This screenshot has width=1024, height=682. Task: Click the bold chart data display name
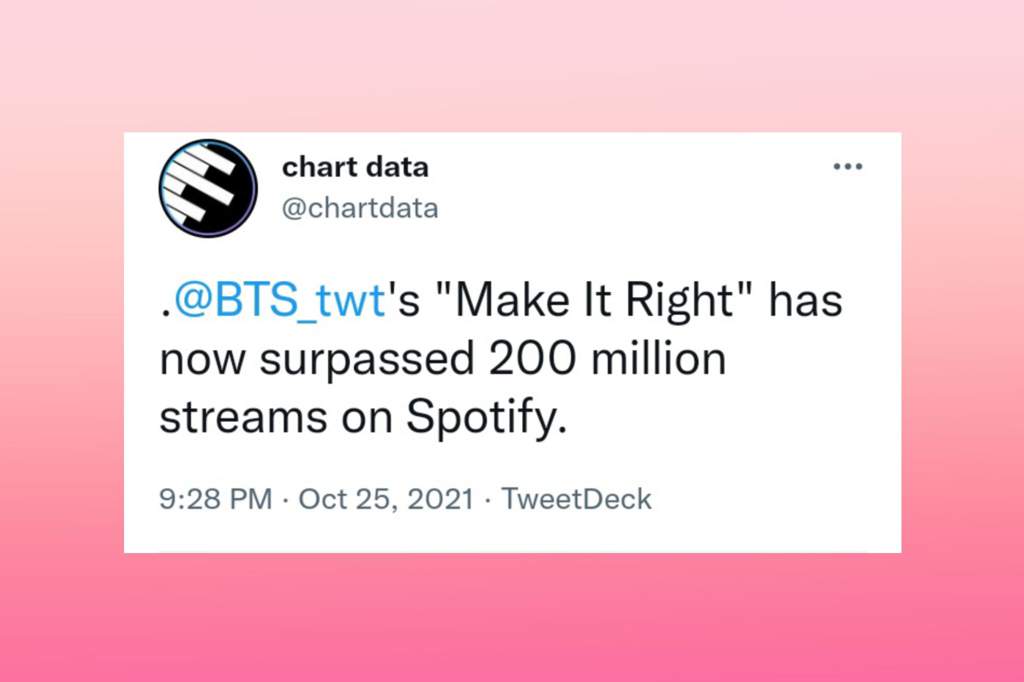(x=355, y=167)
